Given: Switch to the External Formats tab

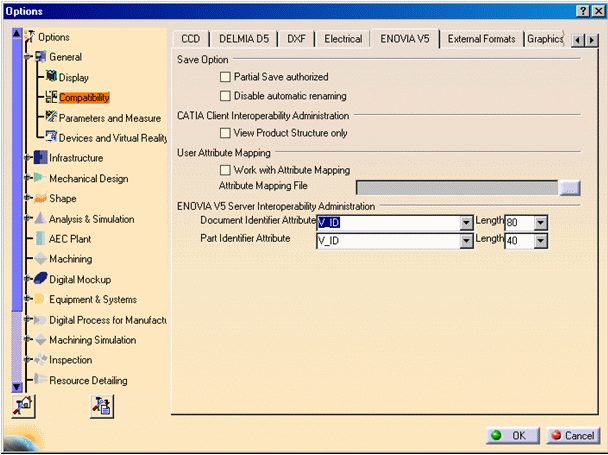Looking at the screenshot, I should point(481,39).
